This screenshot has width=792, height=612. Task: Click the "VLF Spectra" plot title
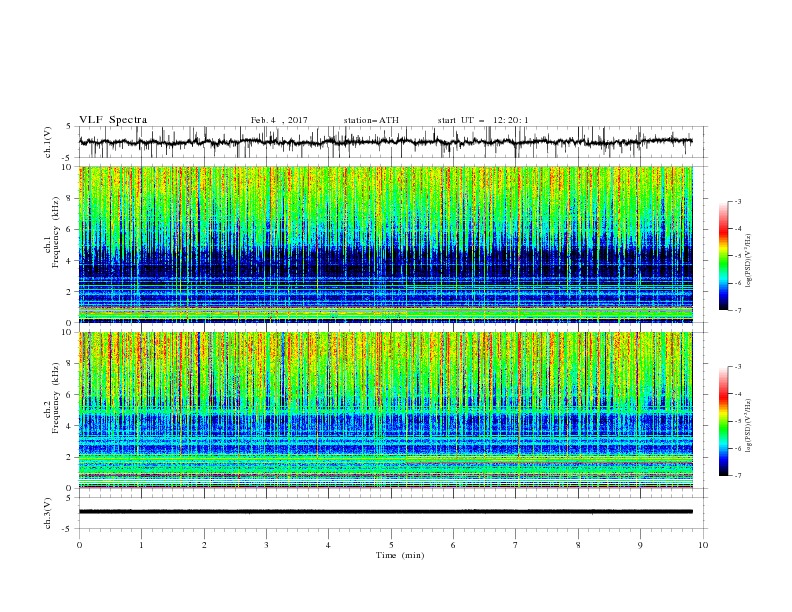coord(113,120)
